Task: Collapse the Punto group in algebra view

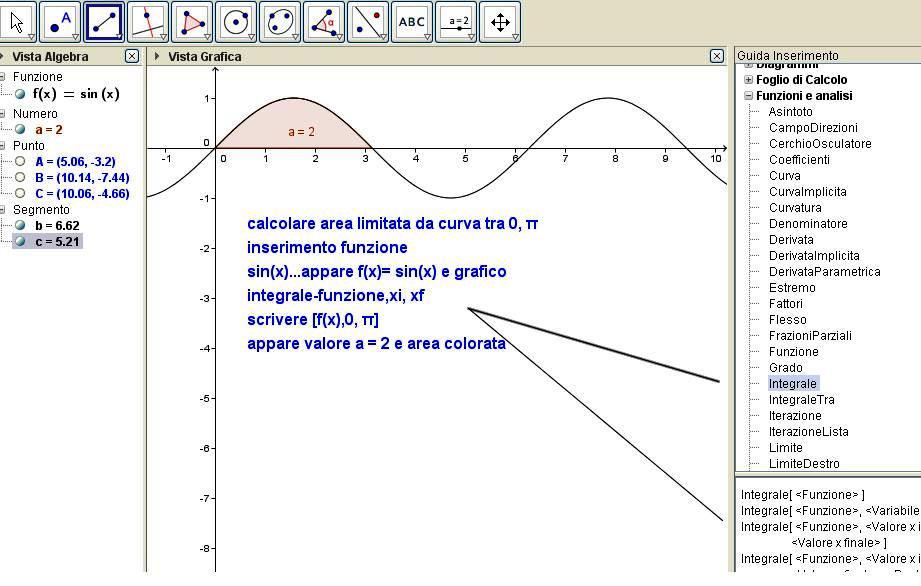Action: coord(2,146)
